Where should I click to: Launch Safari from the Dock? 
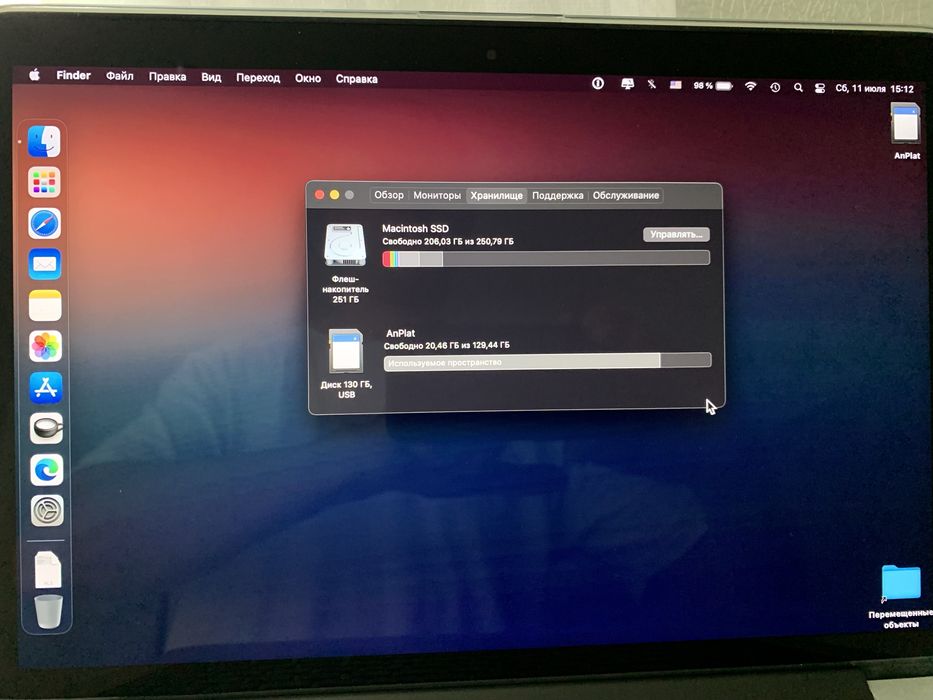pos(45,223)
